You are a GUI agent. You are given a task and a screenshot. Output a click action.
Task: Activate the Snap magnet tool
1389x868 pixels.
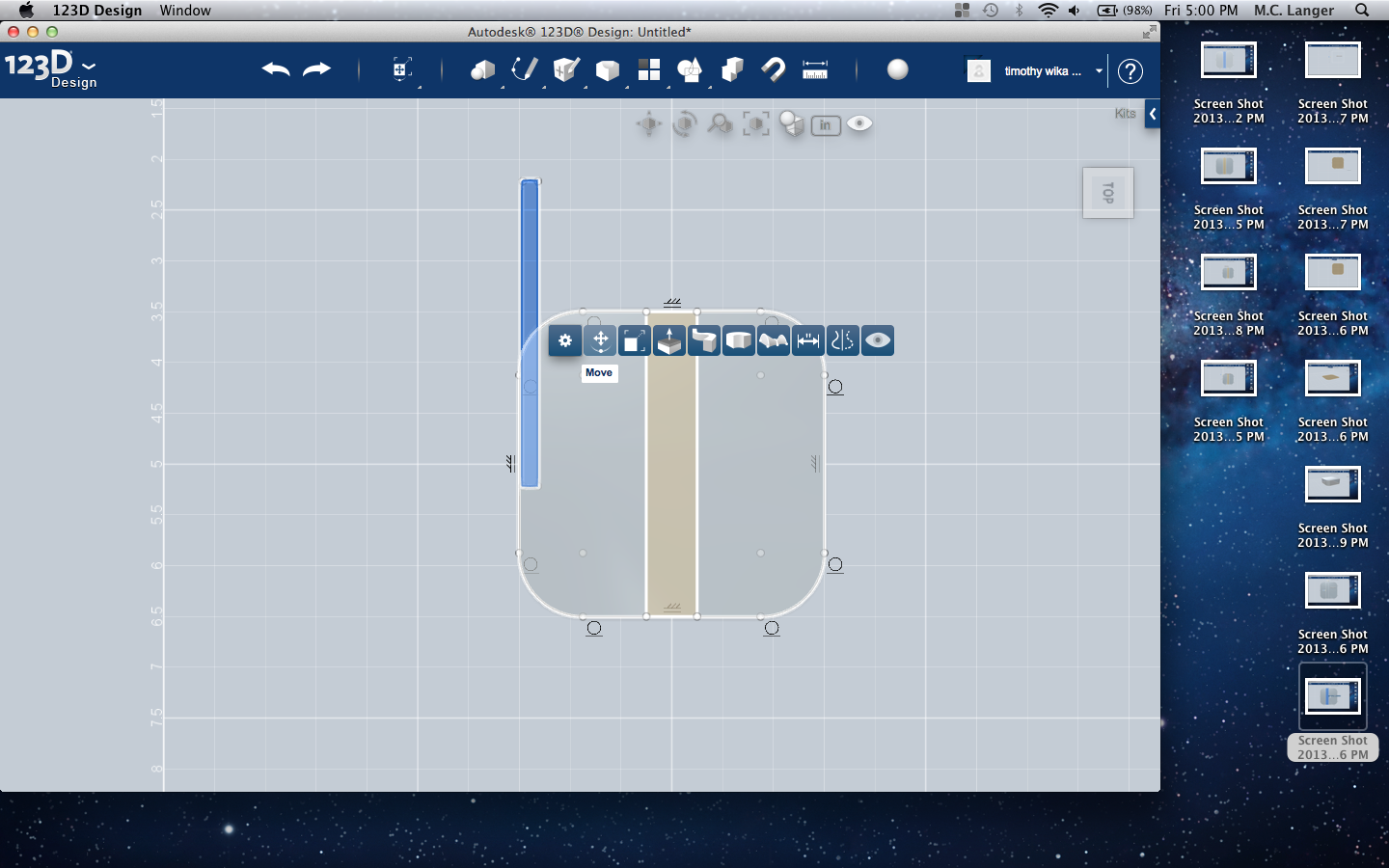pyautogui.click(x=774, y=69)
